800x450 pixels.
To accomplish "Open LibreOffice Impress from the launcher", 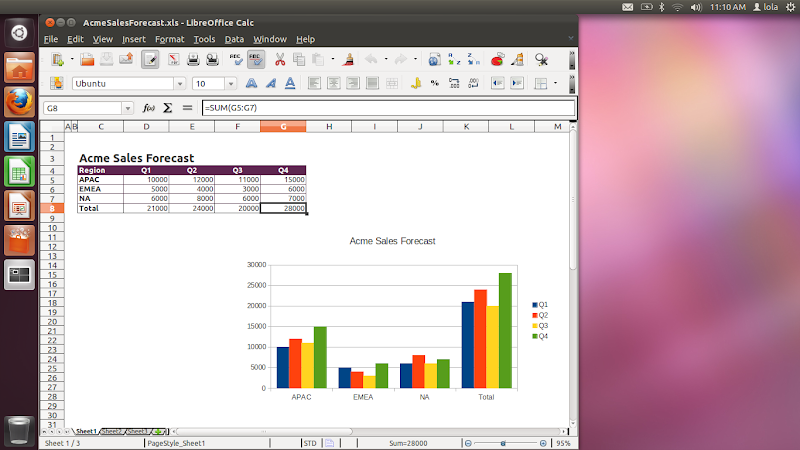I will [x=18, y=206].
